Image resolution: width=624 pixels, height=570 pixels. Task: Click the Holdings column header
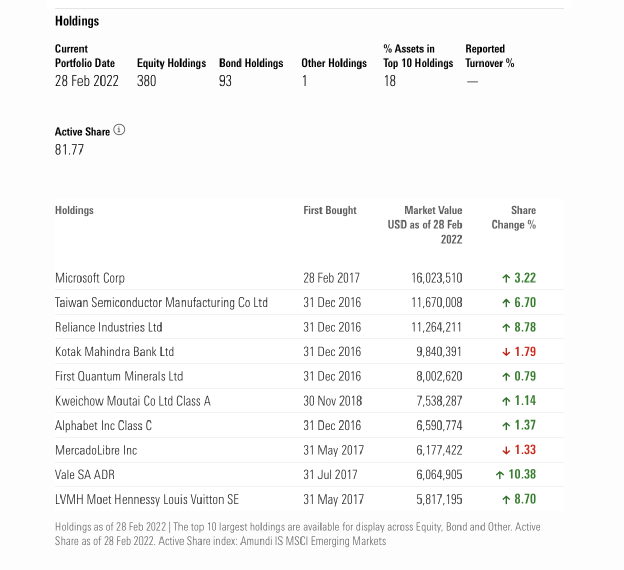coord(74,210)
